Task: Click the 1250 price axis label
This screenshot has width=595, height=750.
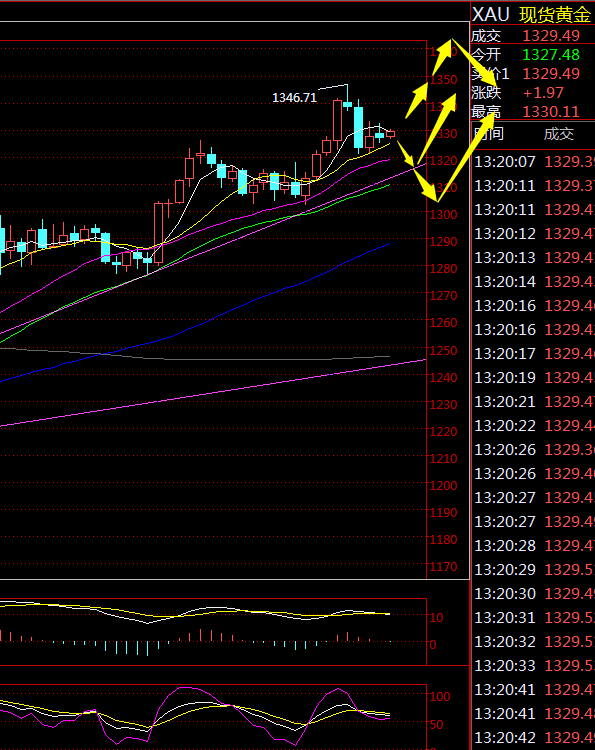Action: click(x=443, y=351)
